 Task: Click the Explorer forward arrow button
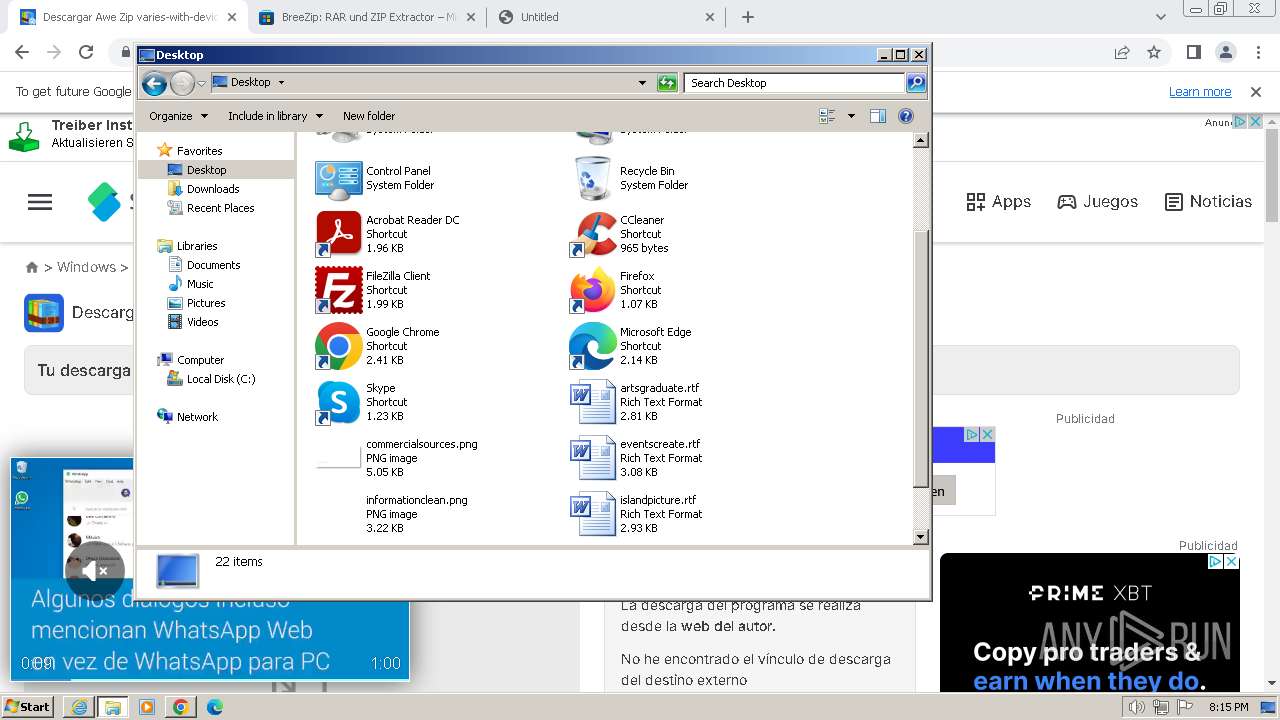click(182, 83)
